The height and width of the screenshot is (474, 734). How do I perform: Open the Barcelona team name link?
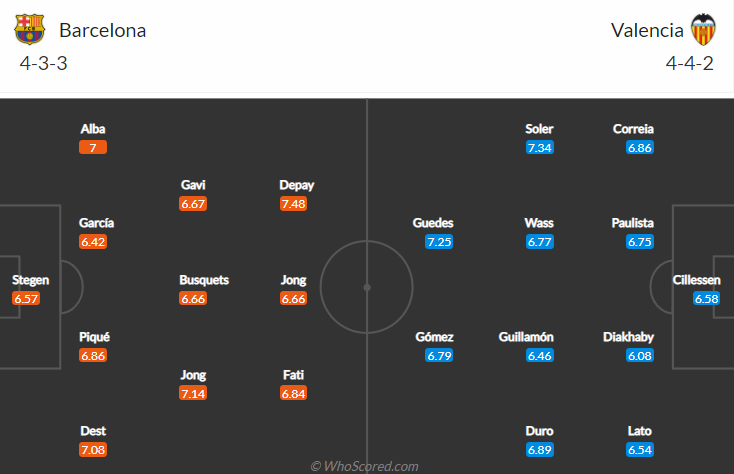[102, 30]
